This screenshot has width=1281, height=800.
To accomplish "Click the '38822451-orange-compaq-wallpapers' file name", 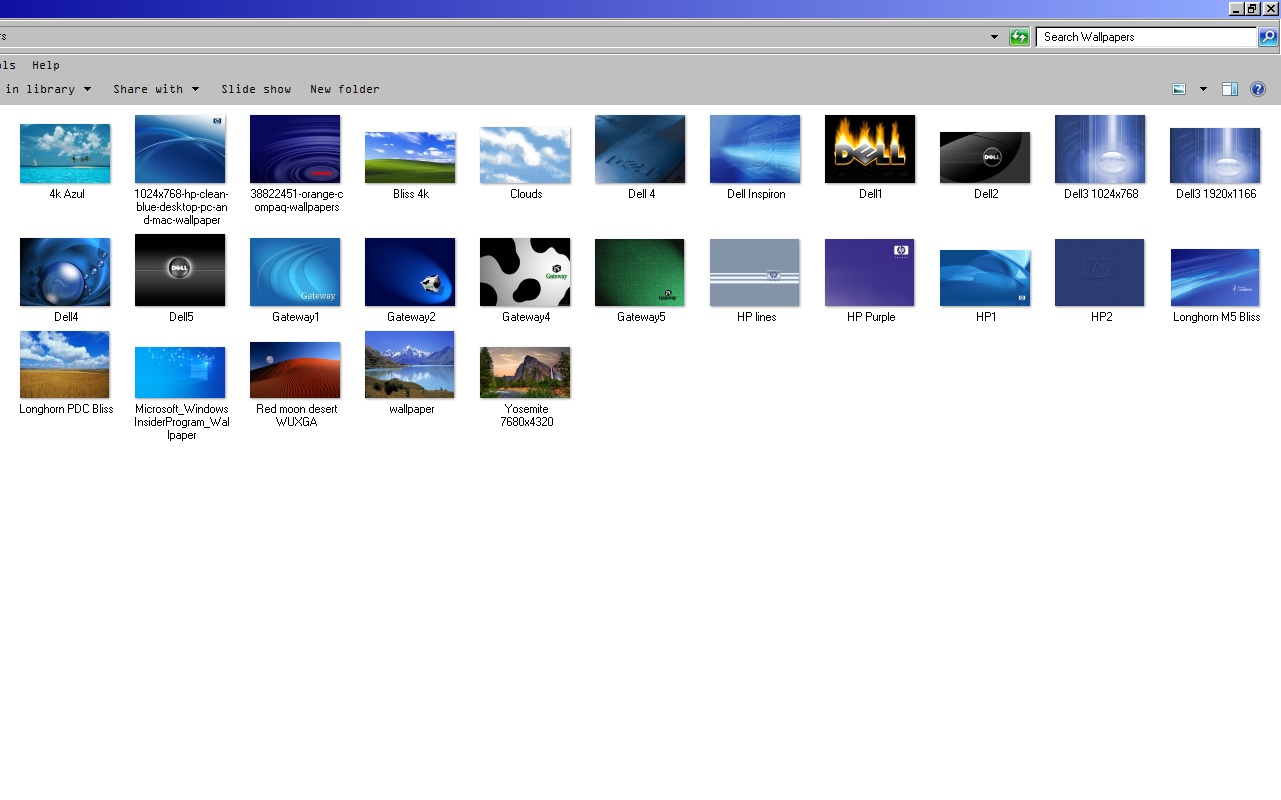I will pos(296,200).
